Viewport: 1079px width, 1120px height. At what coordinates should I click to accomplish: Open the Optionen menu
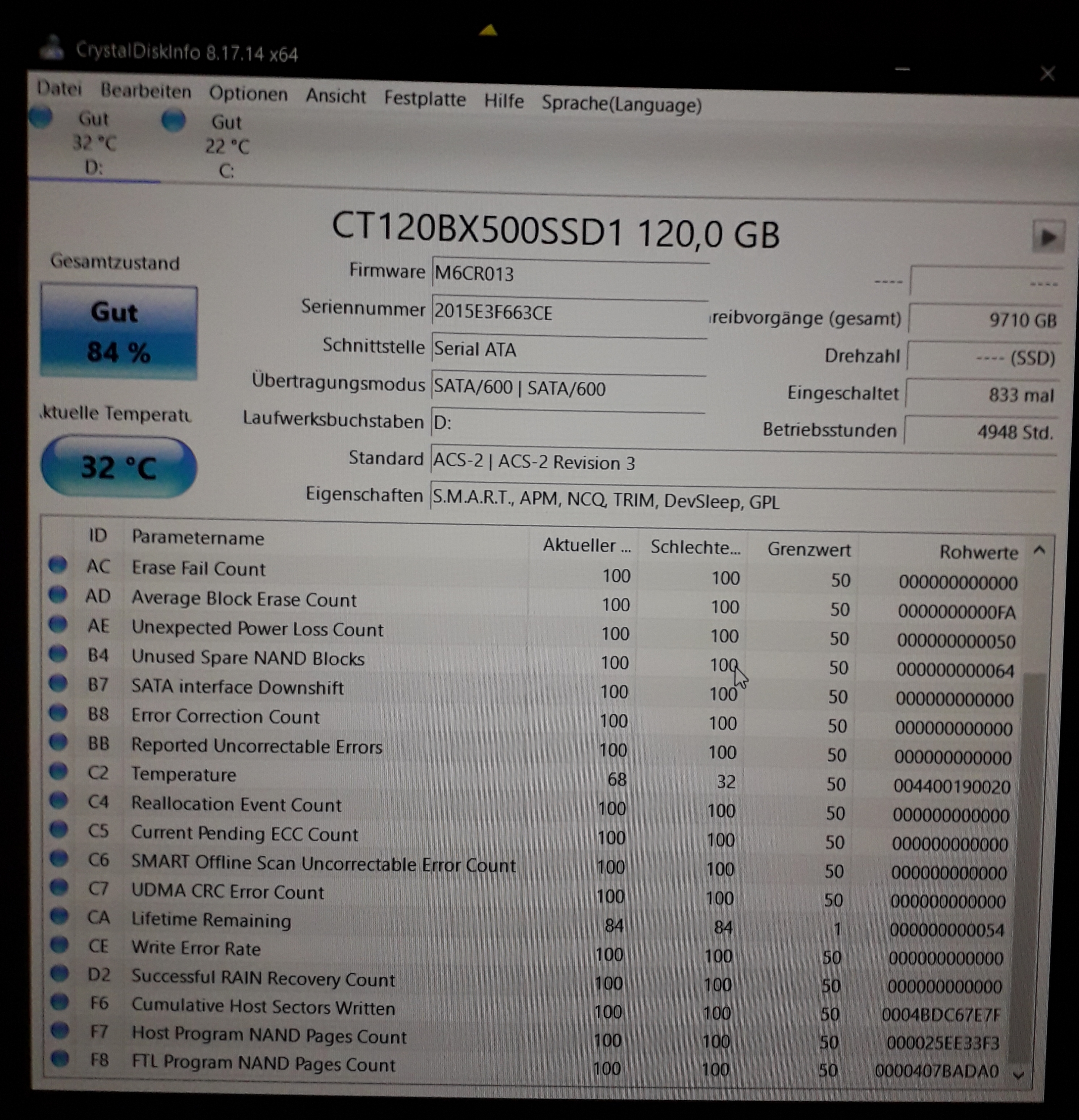click(248, 94)
